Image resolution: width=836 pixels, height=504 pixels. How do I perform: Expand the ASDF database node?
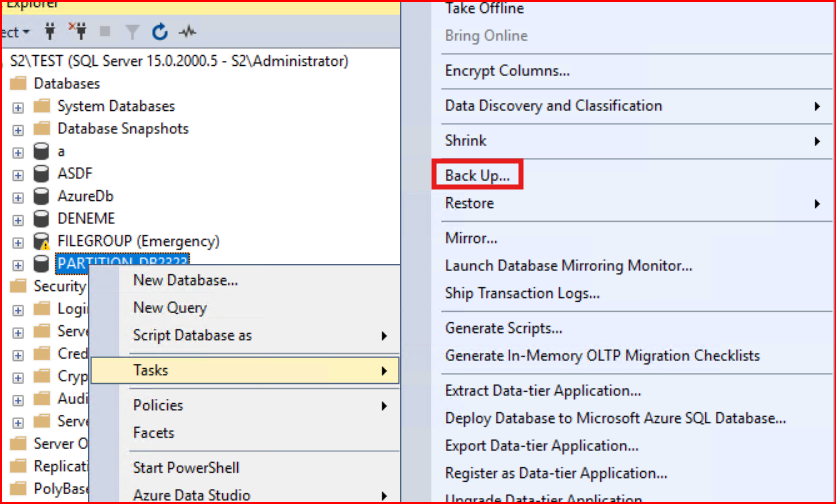click(x=18, y=174)
